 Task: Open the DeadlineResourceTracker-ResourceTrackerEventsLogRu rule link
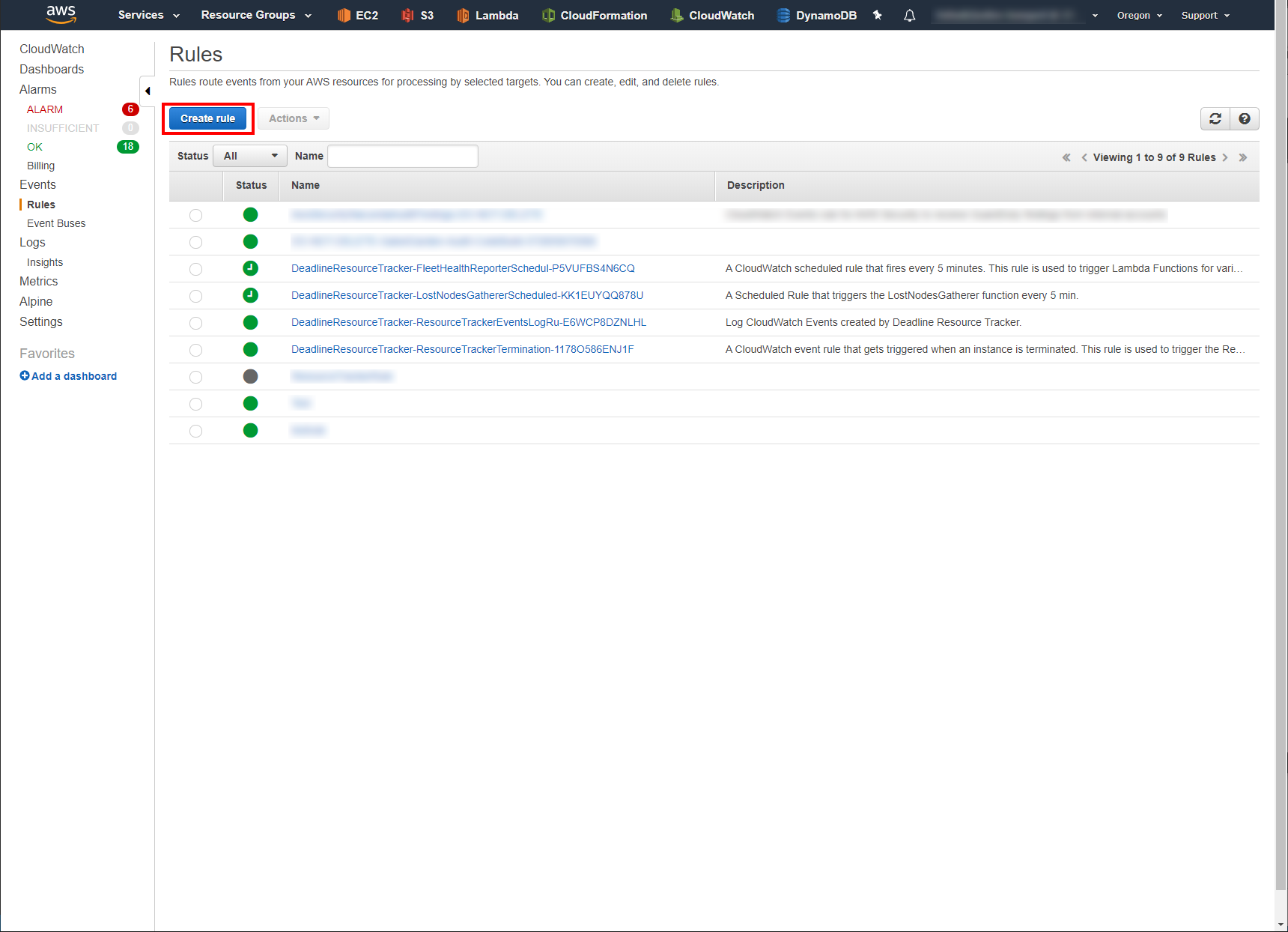[x=468, y=322]
